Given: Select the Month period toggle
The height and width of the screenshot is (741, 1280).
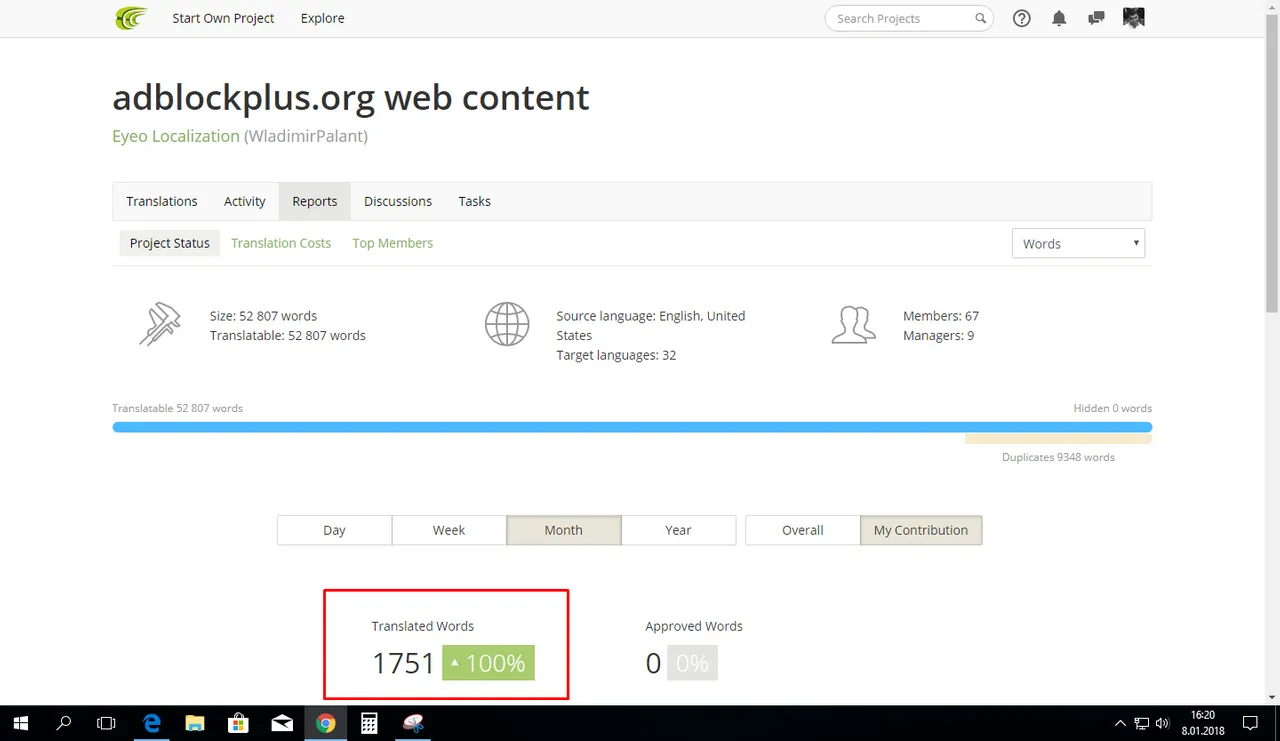Looking at the screenshot, I should point(564,530).
